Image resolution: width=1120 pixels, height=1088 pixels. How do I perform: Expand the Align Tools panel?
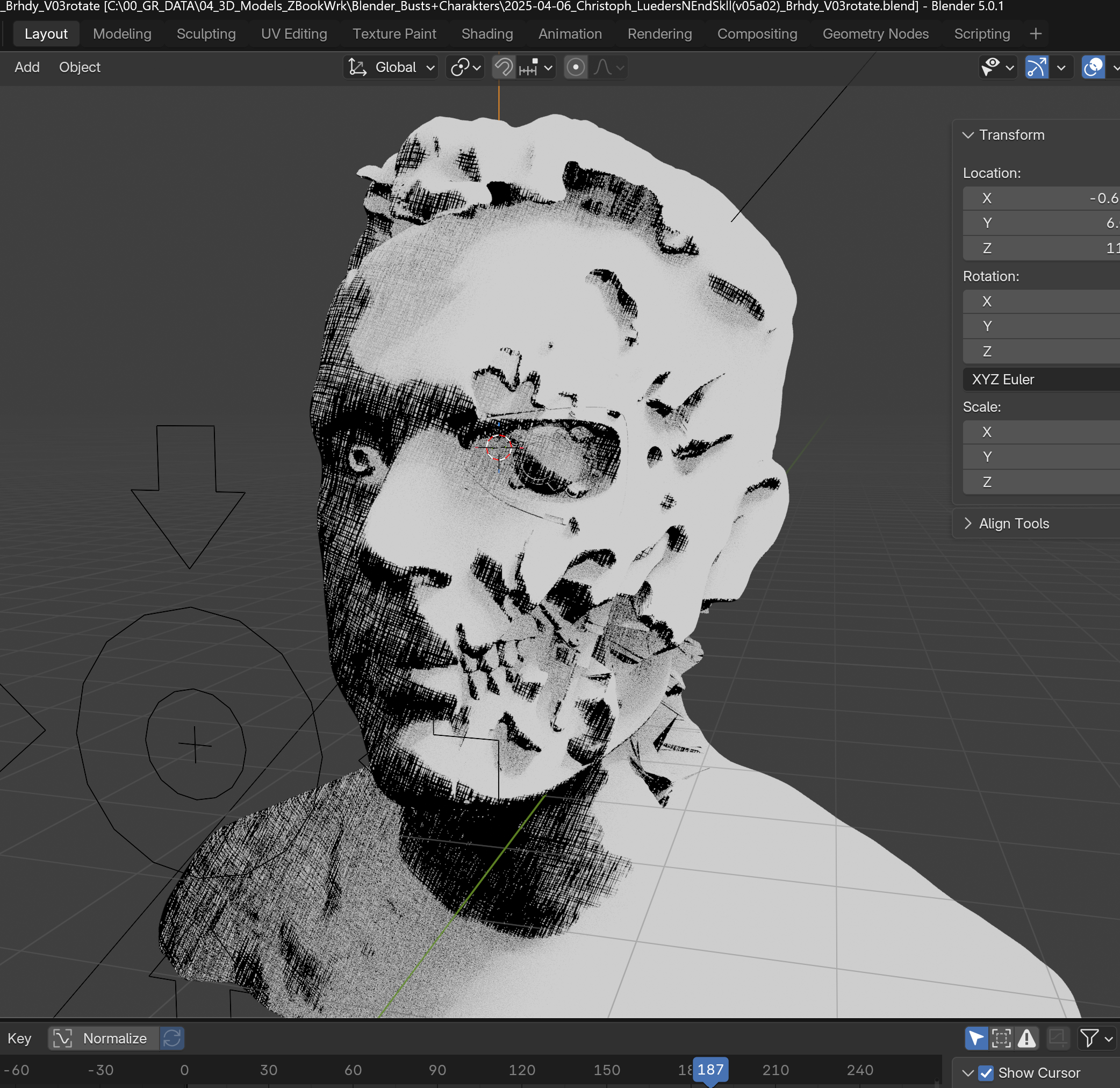1014,524
